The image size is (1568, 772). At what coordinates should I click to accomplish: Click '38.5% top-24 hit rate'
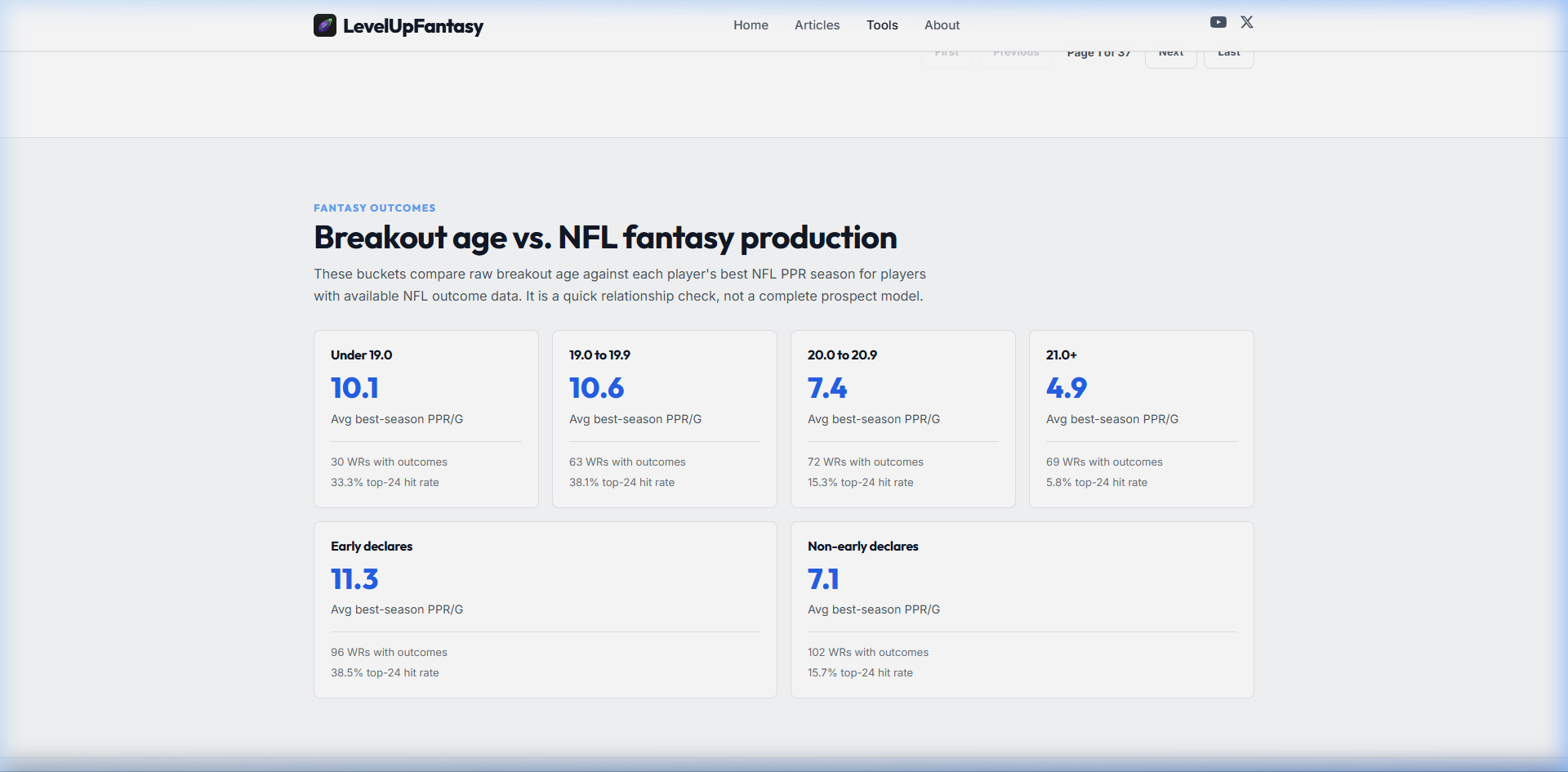coord(385,673)
